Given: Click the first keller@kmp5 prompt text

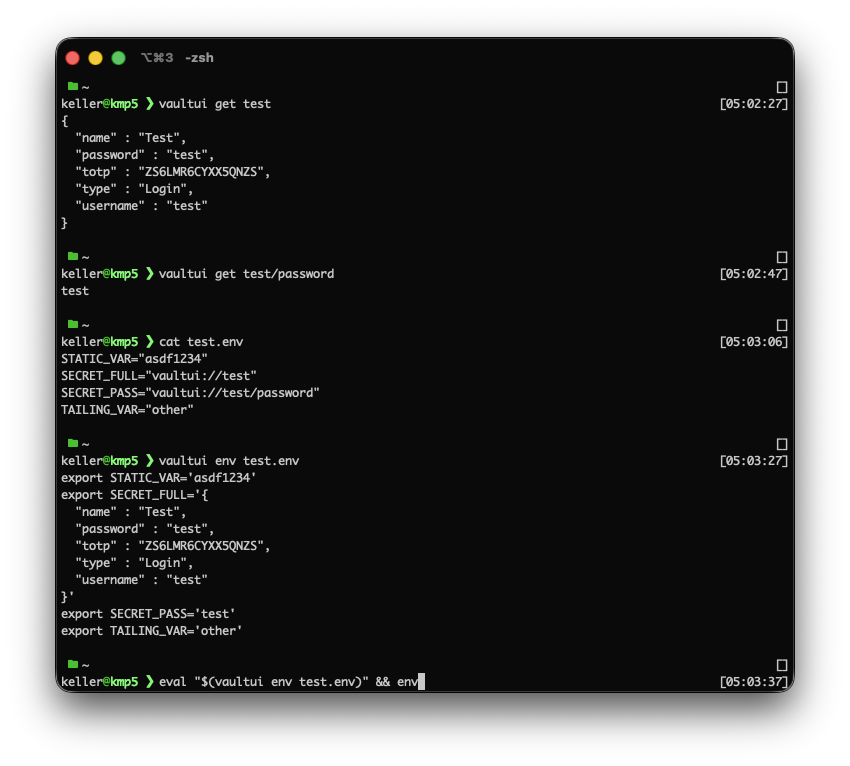Looking at the screenshot, I should pos(100,104).
